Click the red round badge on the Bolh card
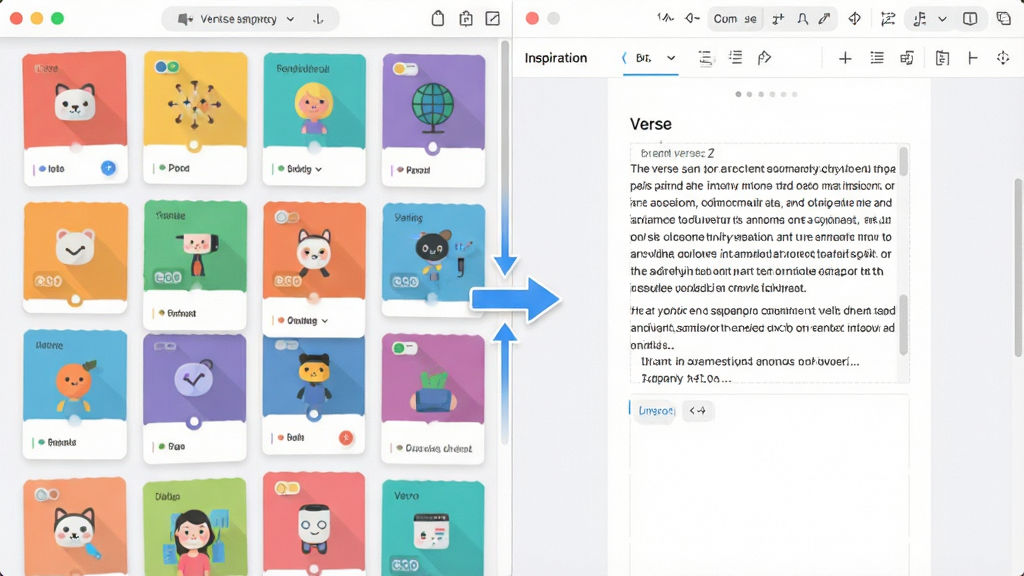Viewport: 1024px width, 576px height. click(346, 438)
